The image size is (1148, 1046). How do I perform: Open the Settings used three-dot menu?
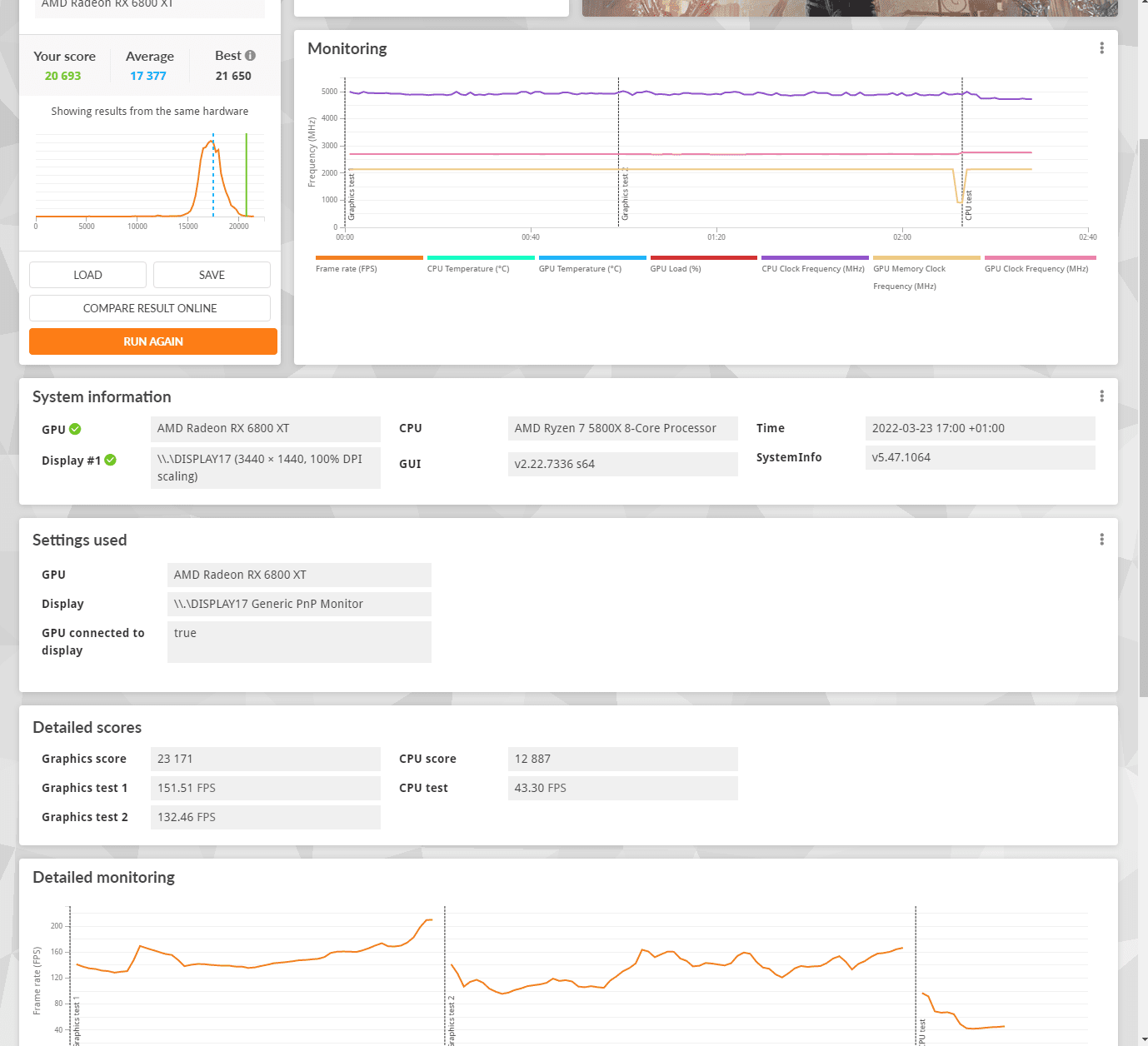[x=1101, y=540]
